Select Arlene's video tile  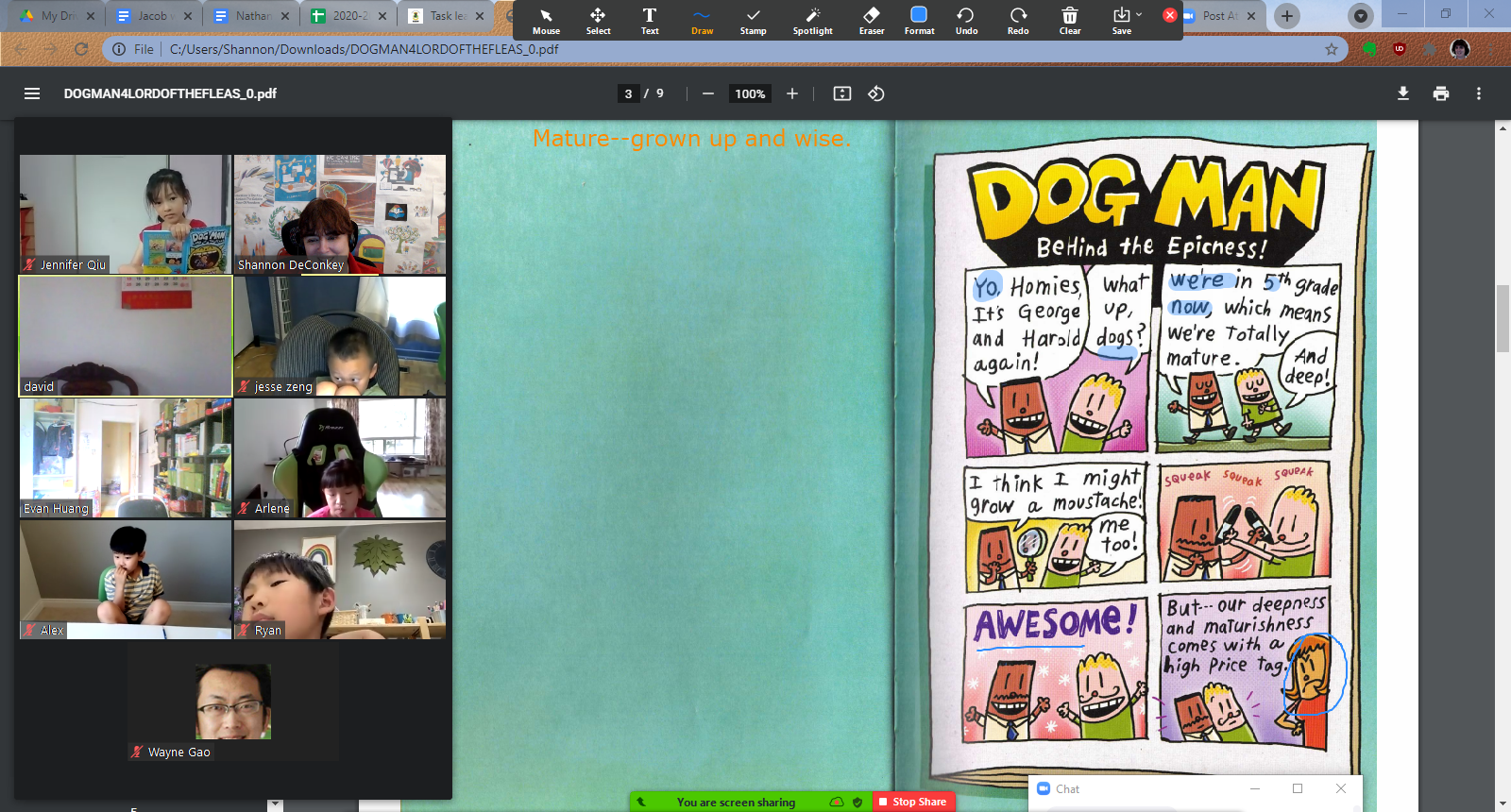coord(340,458)
